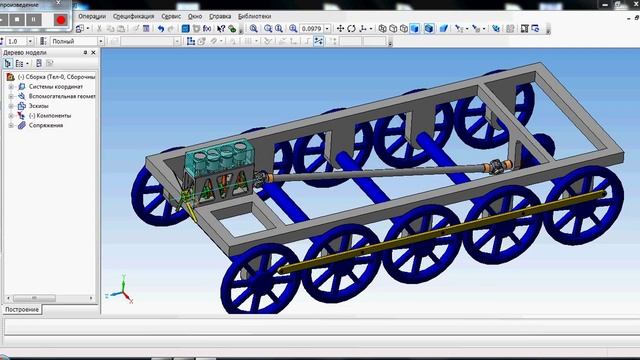The width and height of the screenshot is (640, 360).
Task: Expand the Вспомогательная геометрия node
Action: 11,96
